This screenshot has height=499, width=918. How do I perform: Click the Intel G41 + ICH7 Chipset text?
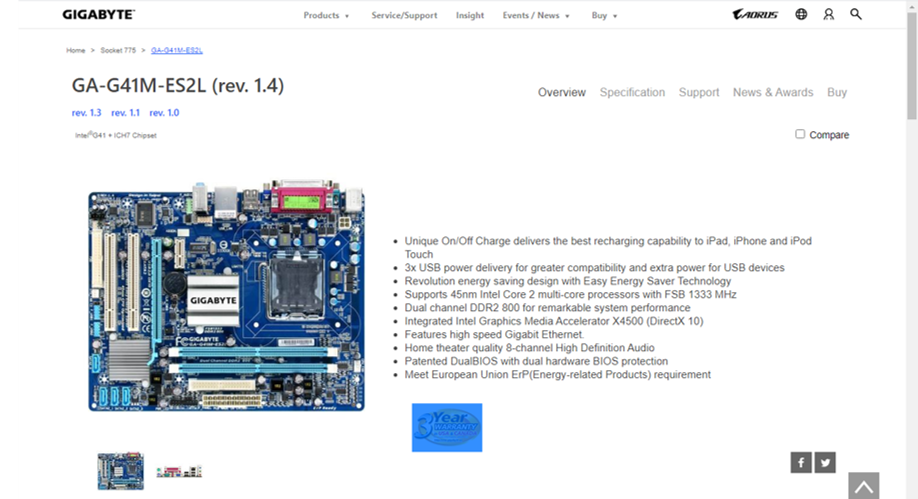[x=115, y=135]
